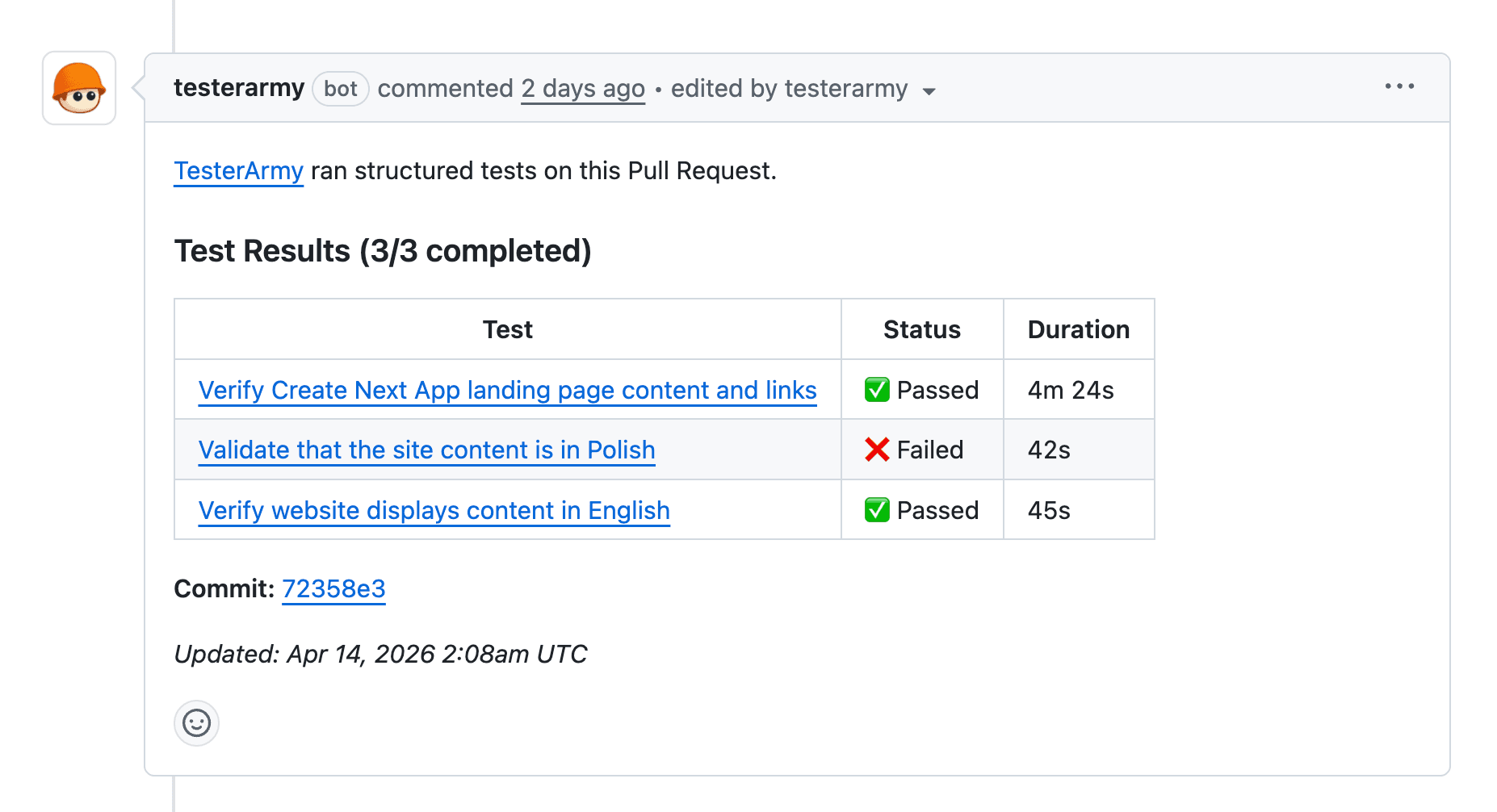
Task: Click the bot badge next to testerarmy
Action: 340,89
